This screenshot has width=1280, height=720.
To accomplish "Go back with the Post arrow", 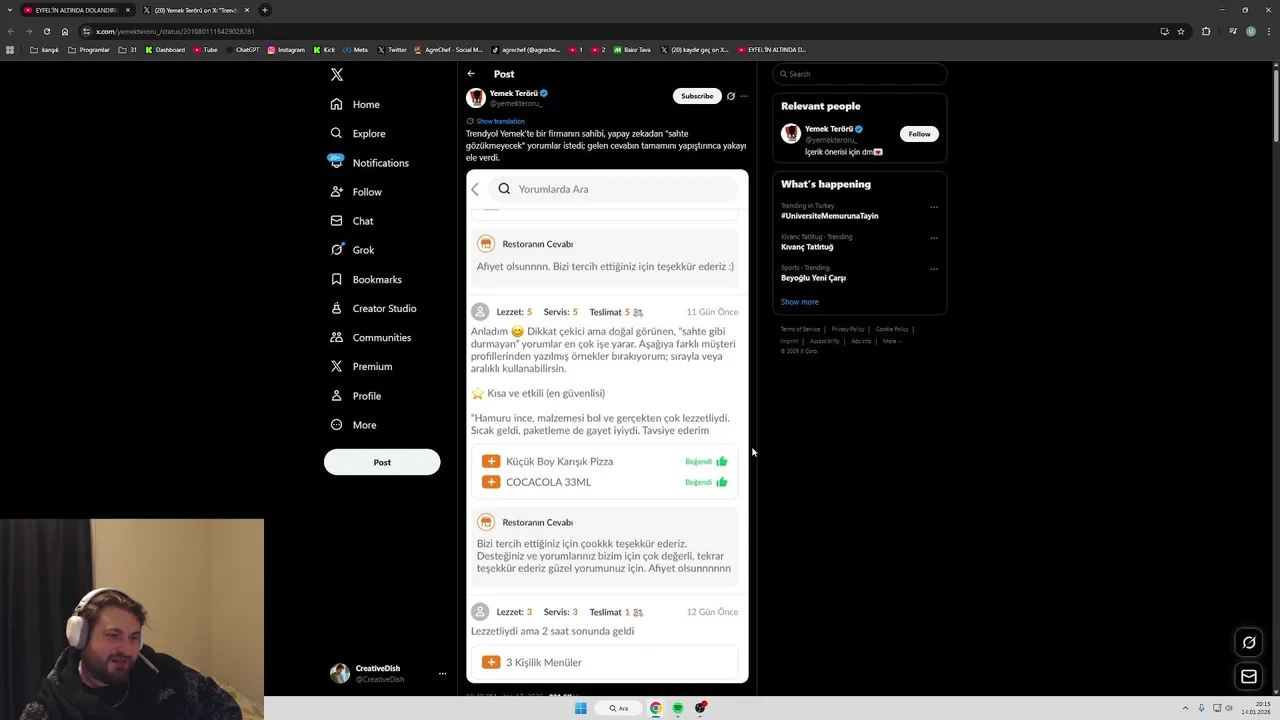I will click(x=471, y=74).
